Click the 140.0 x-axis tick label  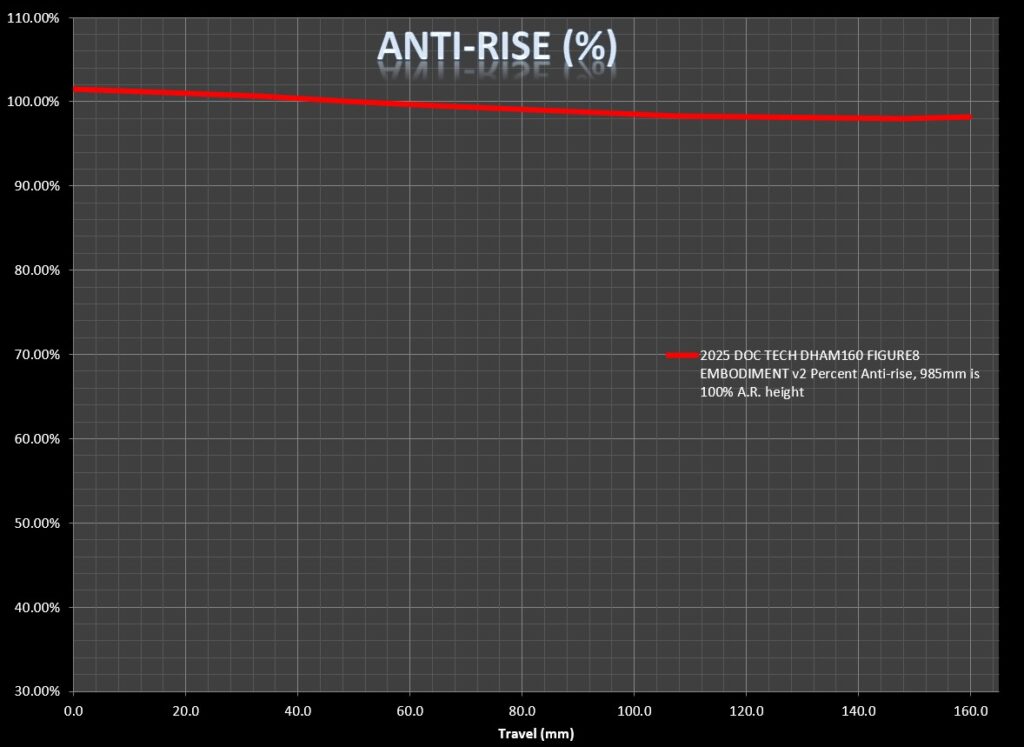click(858, 710)
